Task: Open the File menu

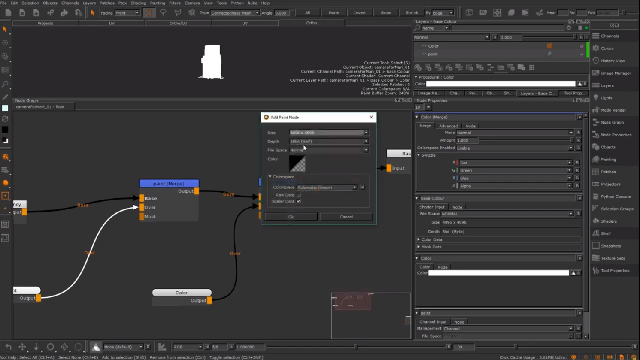Action: [x=4, y=3]
